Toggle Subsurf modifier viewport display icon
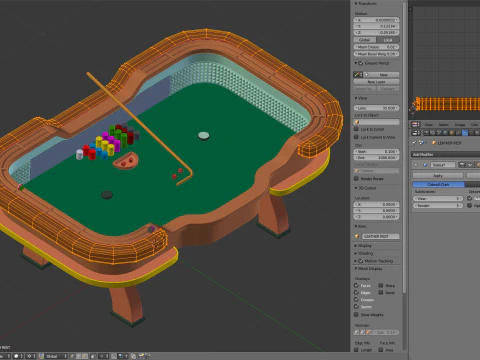The image size is (480, 360). [x=470, y=165]
